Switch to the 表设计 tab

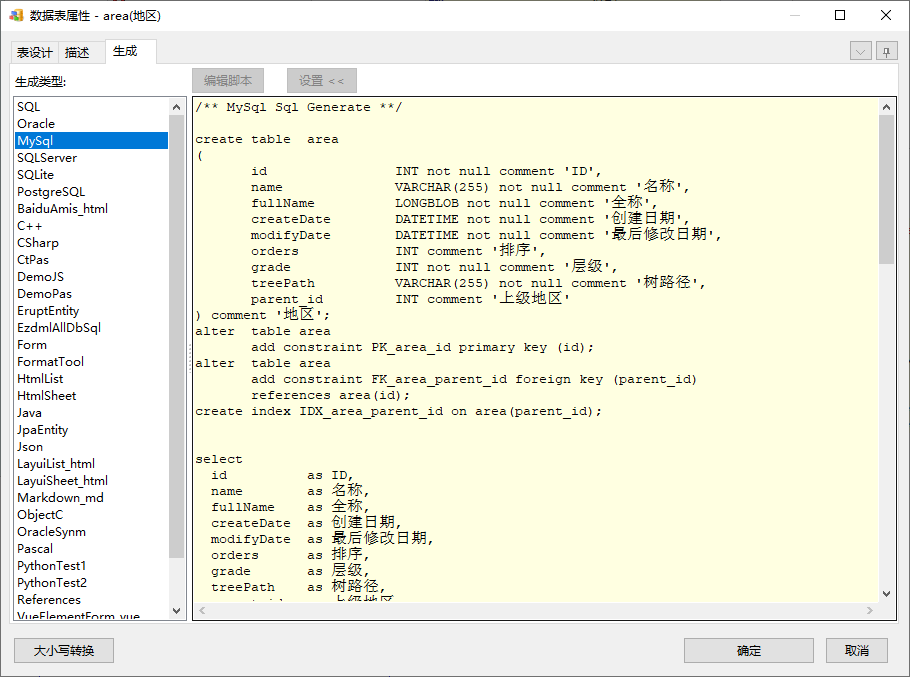(x=34, y=53)
